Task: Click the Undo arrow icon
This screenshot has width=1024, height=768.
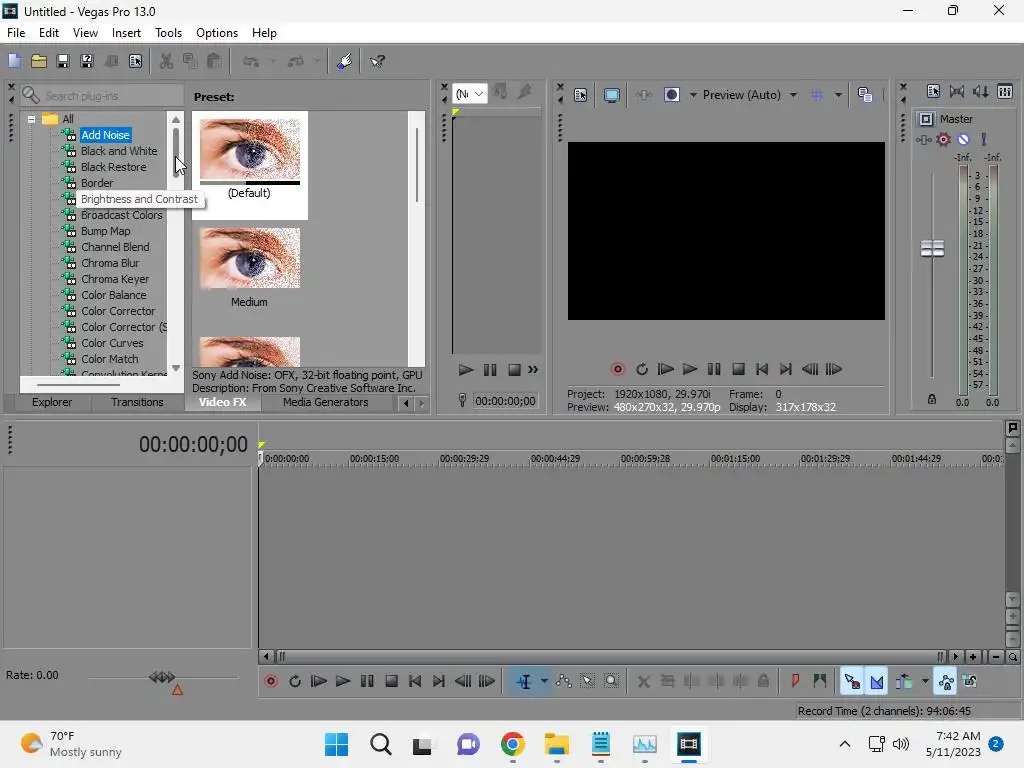Action: (251, 61)
